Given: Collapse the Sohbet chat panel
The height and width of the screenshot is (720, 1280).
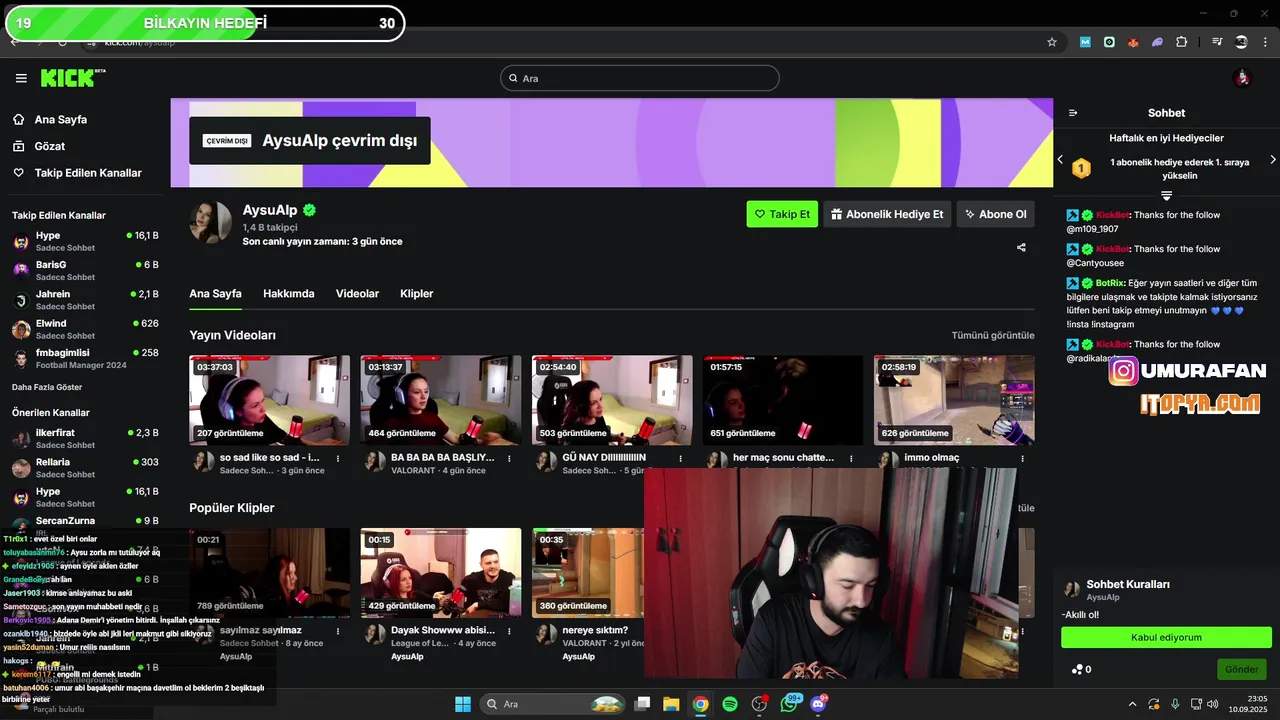Looking at the screenshot, I should pyautogui.click(x=1073, y=113).
